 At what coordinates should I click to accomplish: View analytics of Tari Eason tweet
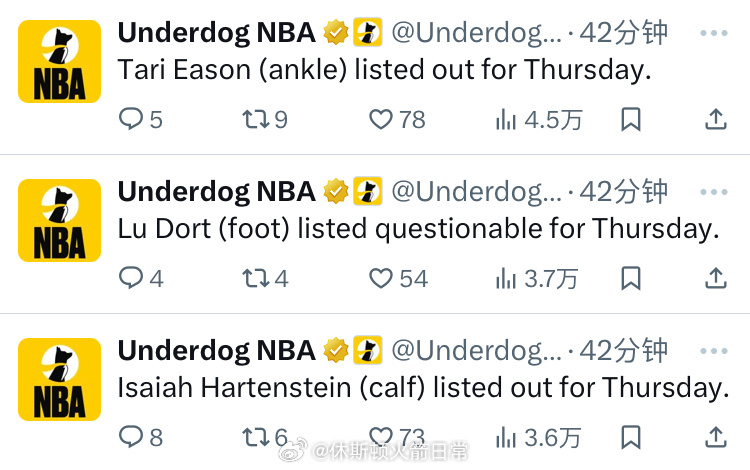coord(507,120)
